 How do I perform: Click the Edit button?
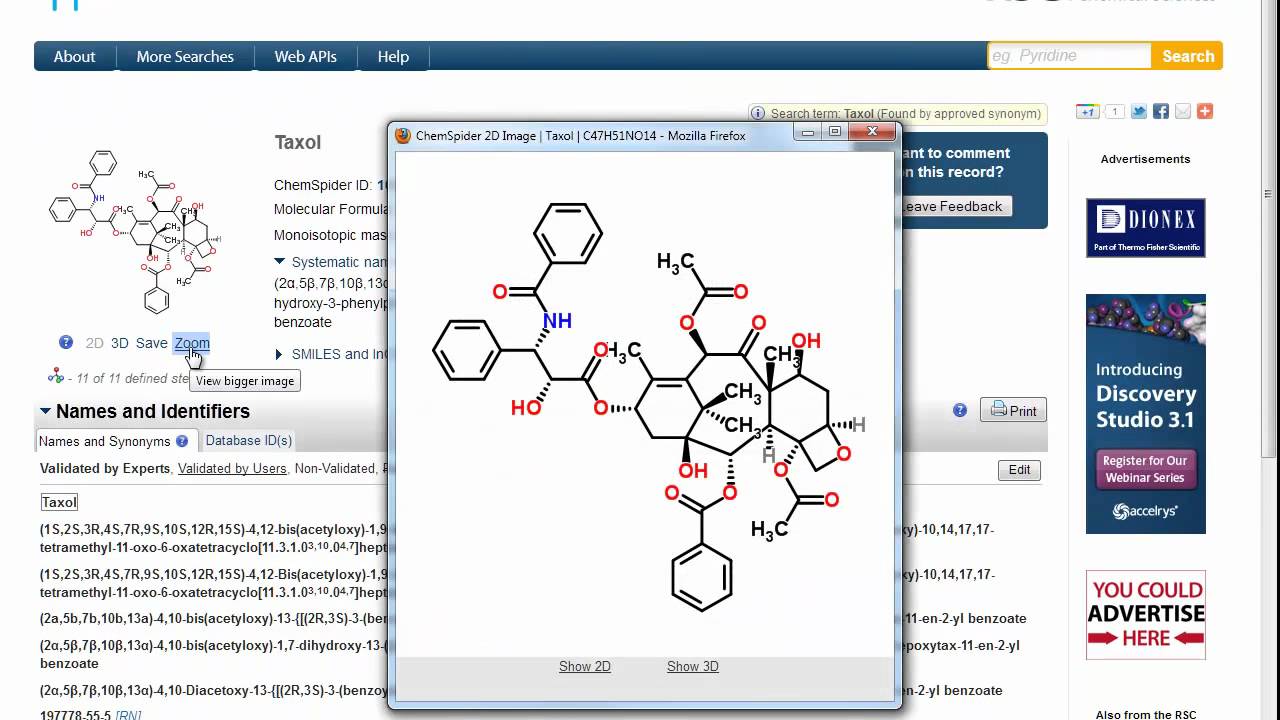1019,470
